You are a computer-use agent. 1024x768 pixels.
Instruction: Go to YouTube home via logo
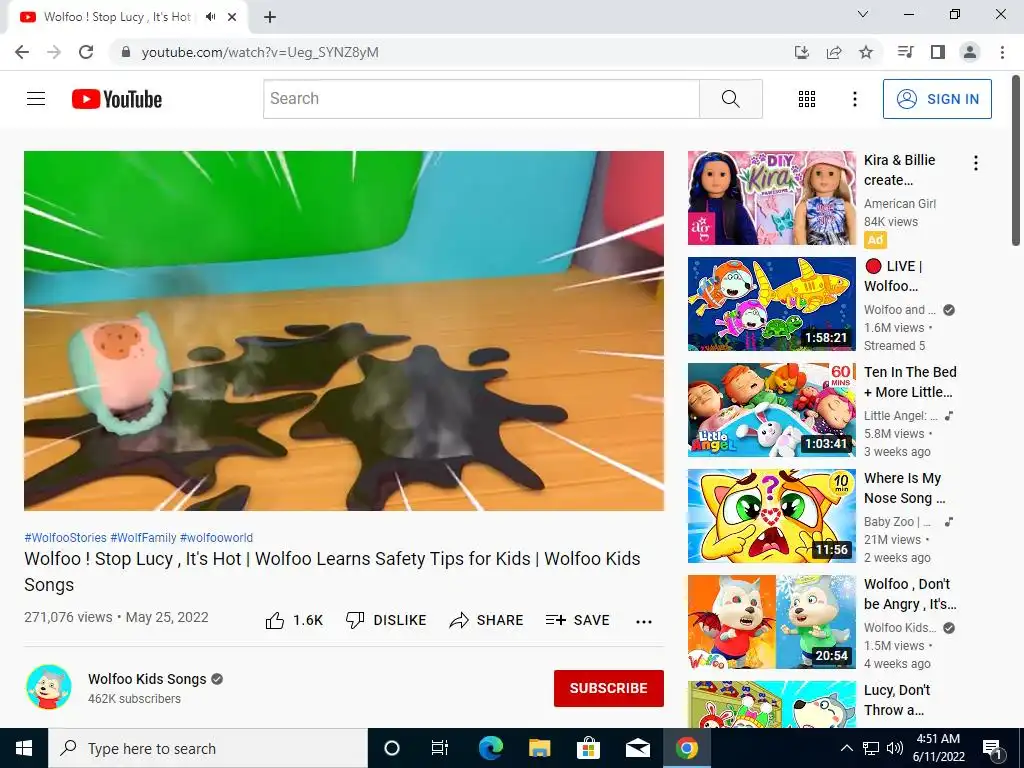(x=117, y=99)
